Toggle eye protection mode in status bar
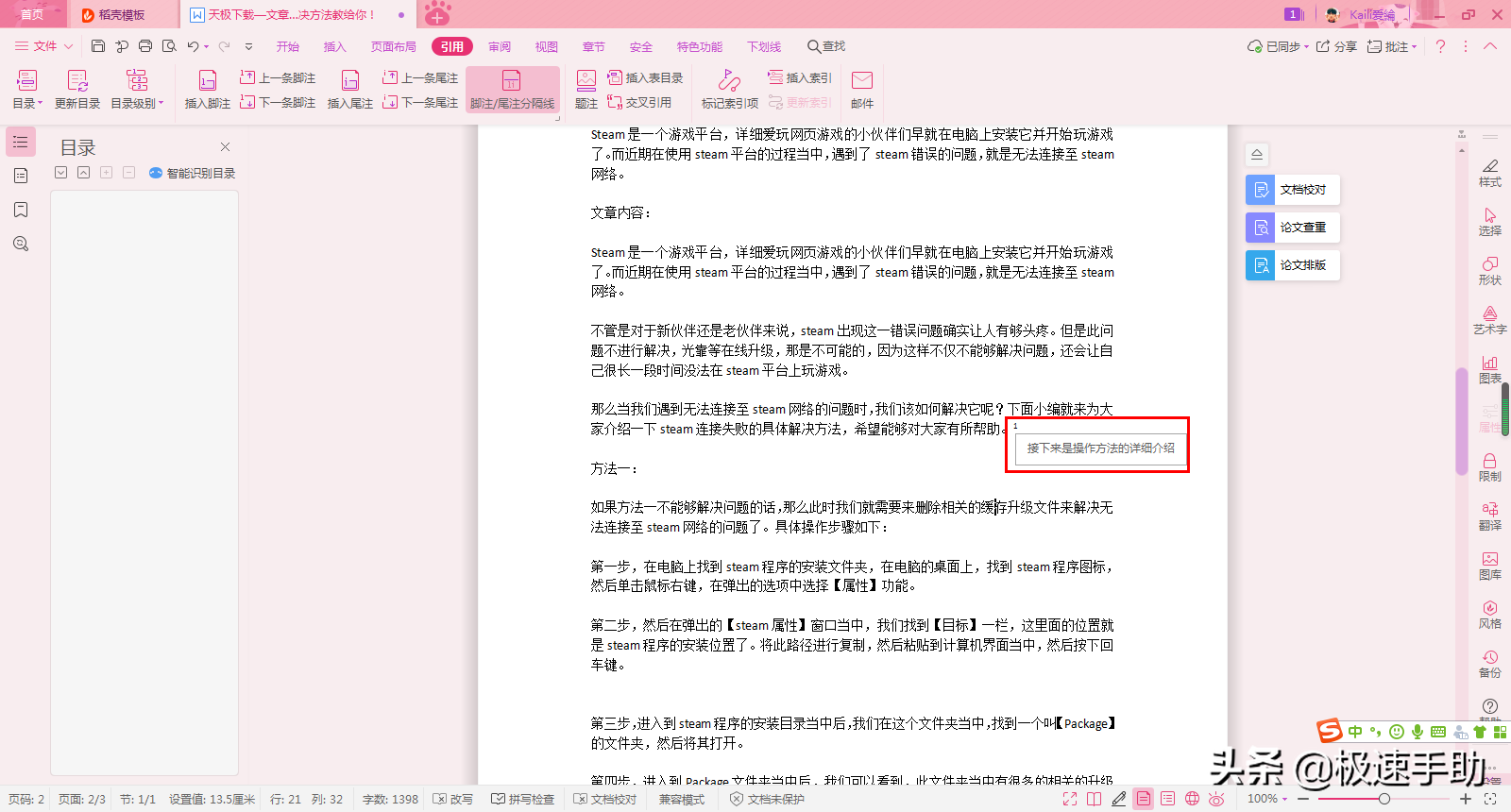The width and height of the screenshot is (1511, 812). (x=1217, y=799)
